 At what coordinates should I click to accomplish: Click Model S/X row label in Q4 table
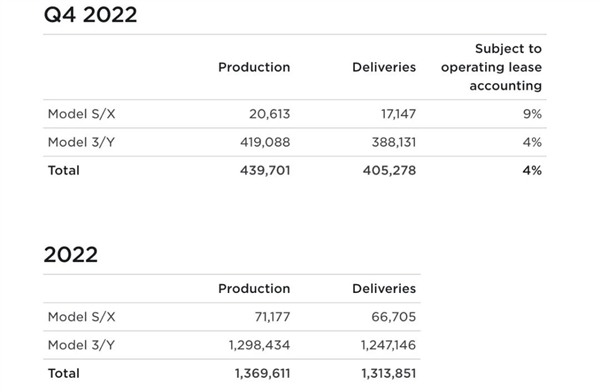tap(82, 114)
